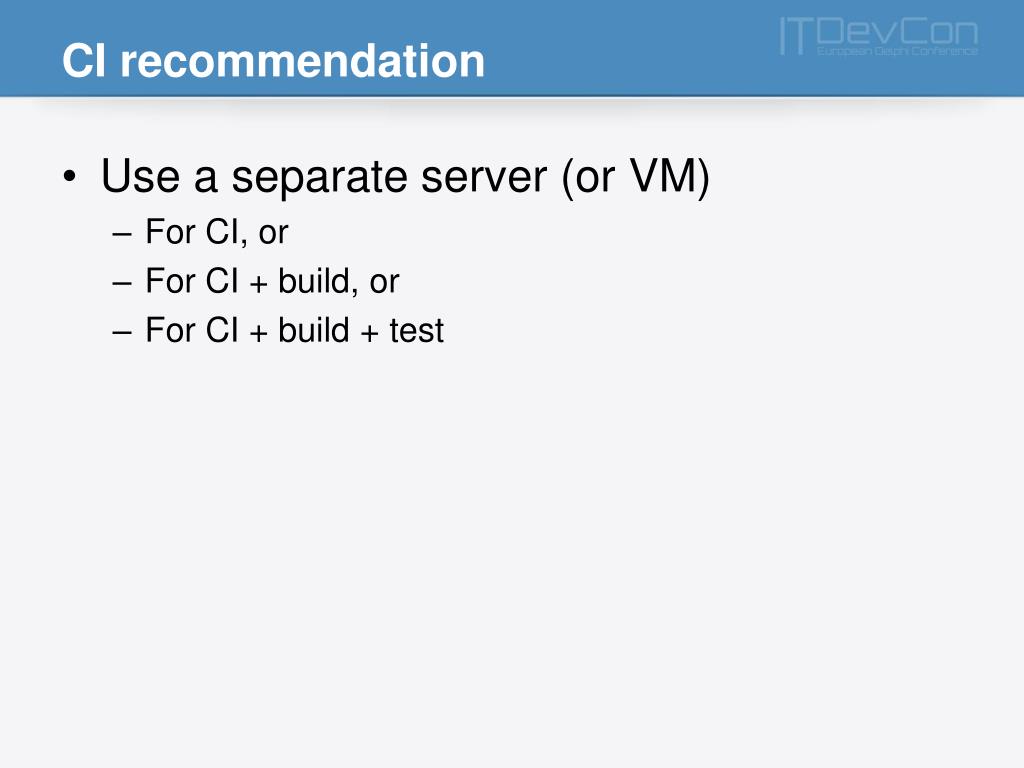Select the word VM in parentheses

pos(663,176)
